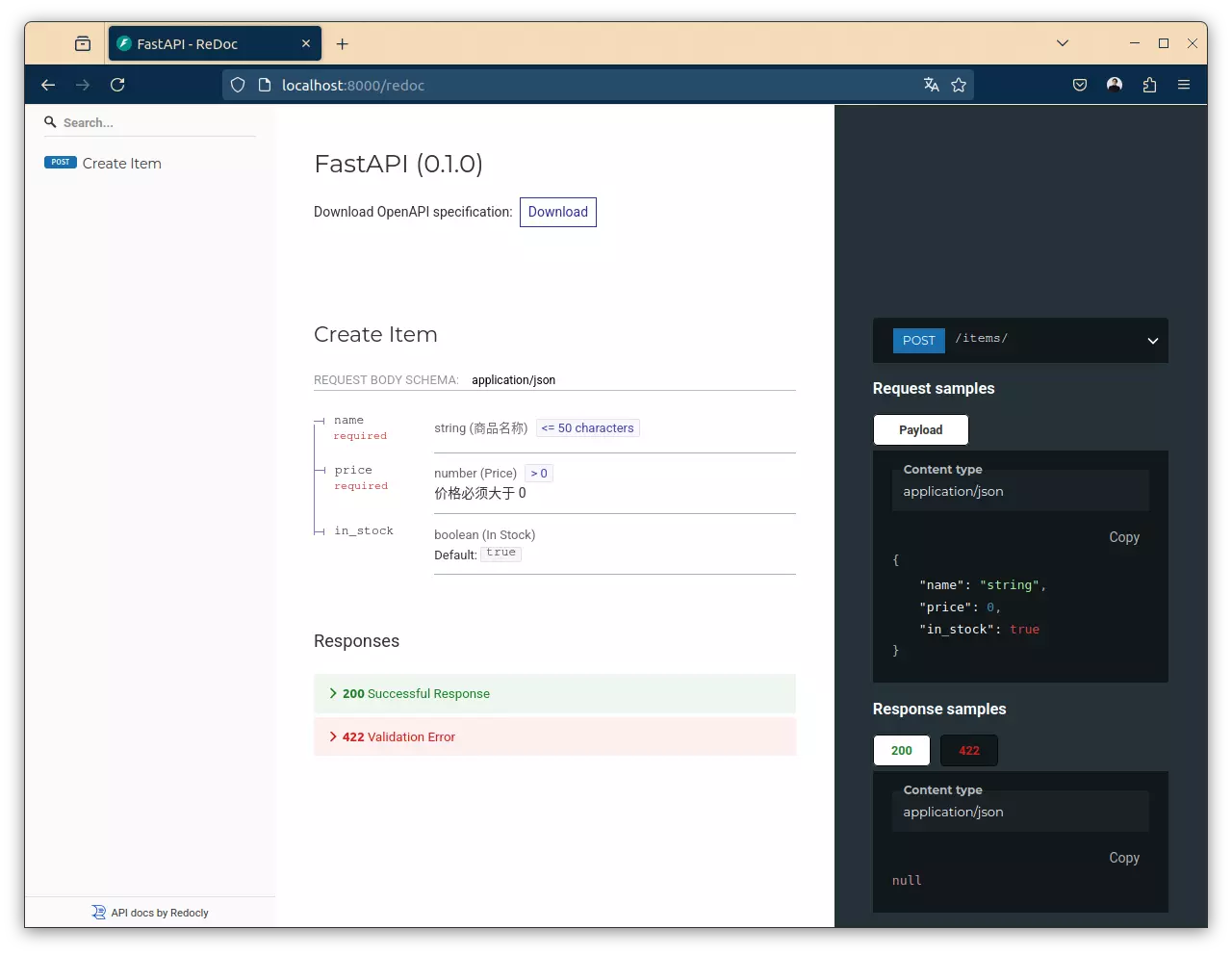
Task: Click the tracking protection shield icon
Action: [238, 85]
